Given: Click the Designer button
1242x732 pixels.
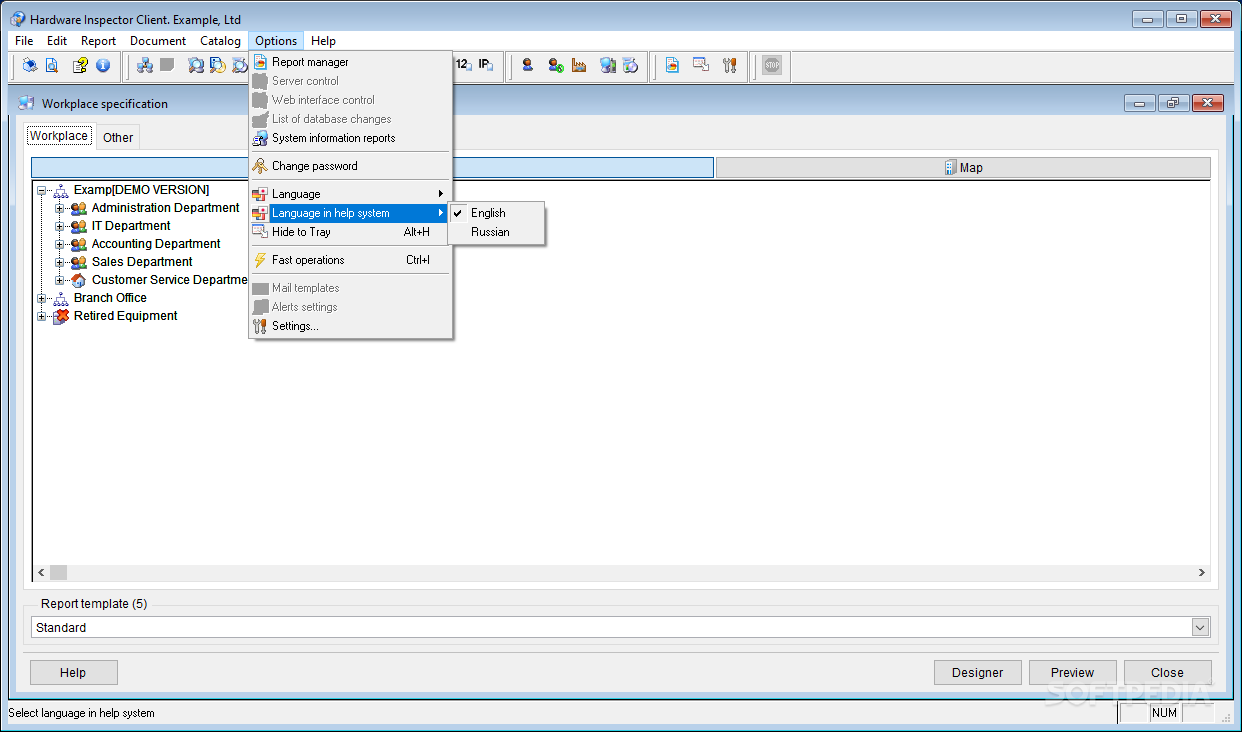Looking at the screenshot, I should [x=977, y=673].
